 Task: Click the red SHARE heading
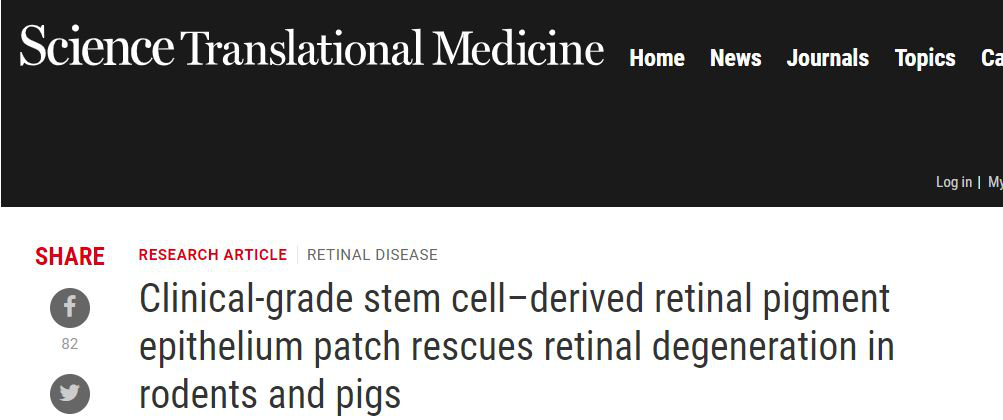point(70,257)
